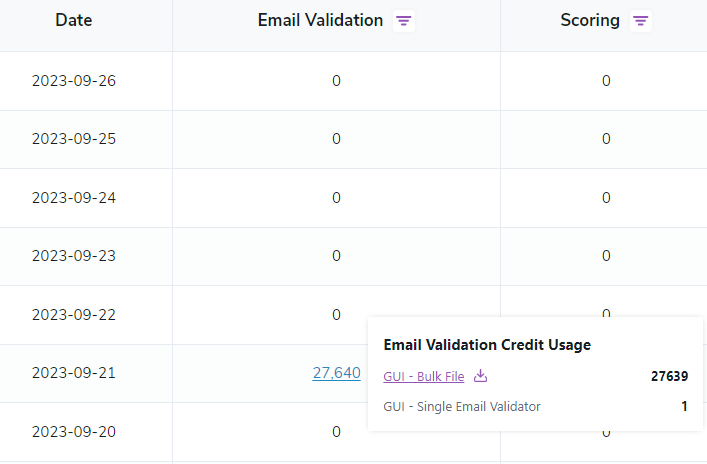Select the 2023-09-23 date cell
The image size is (707, 464).
pyautogui.click(x=74, y=256)
